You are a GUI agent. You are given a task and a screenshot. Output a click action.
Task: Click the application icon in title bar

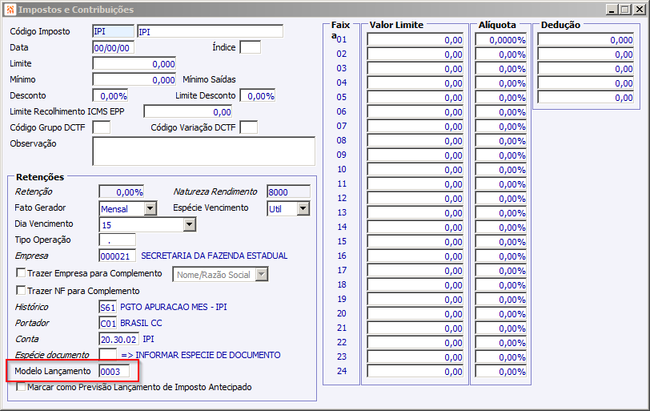[10, 9]
